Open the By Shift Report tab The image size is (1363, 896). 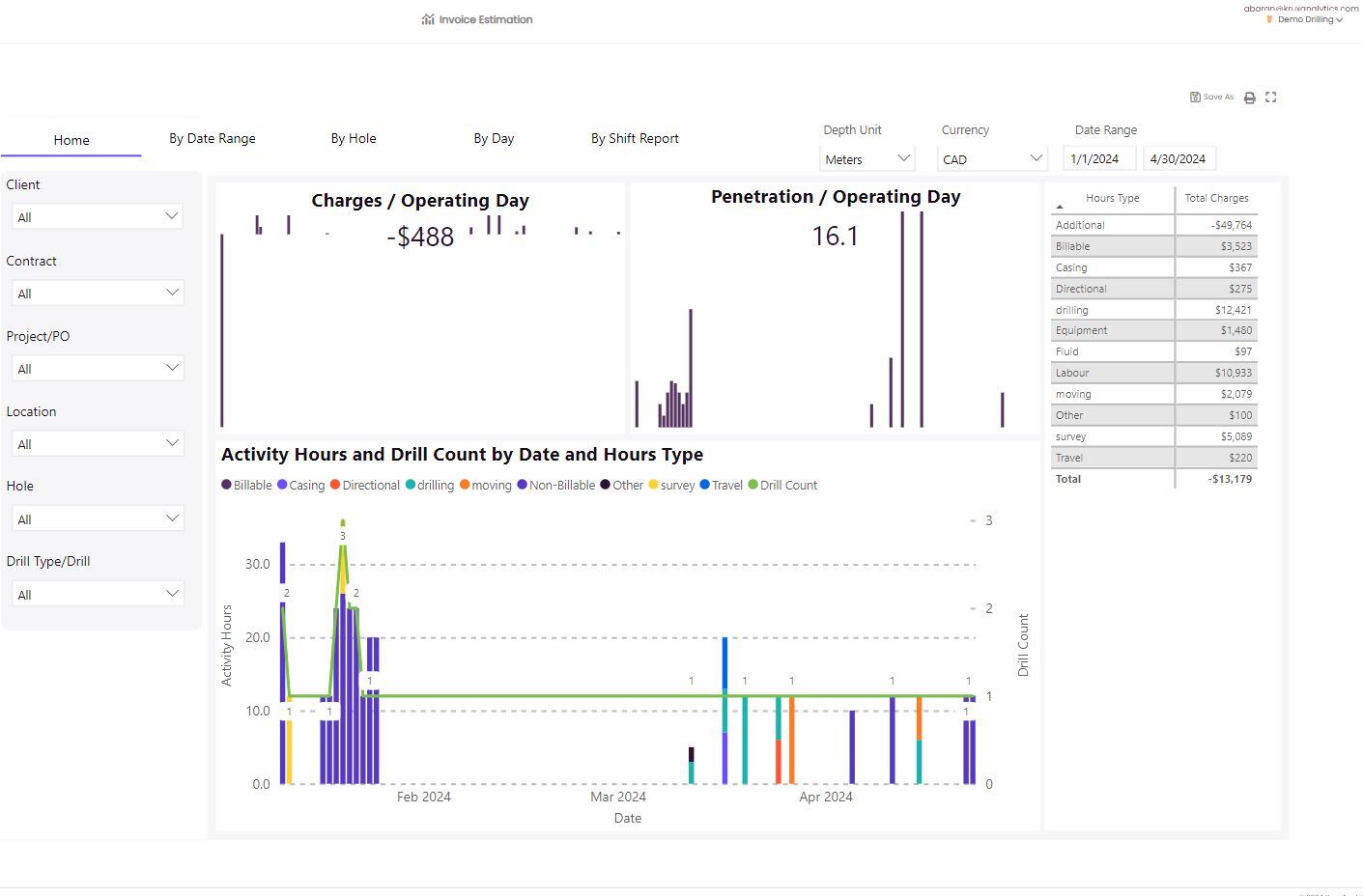(634, 138)
